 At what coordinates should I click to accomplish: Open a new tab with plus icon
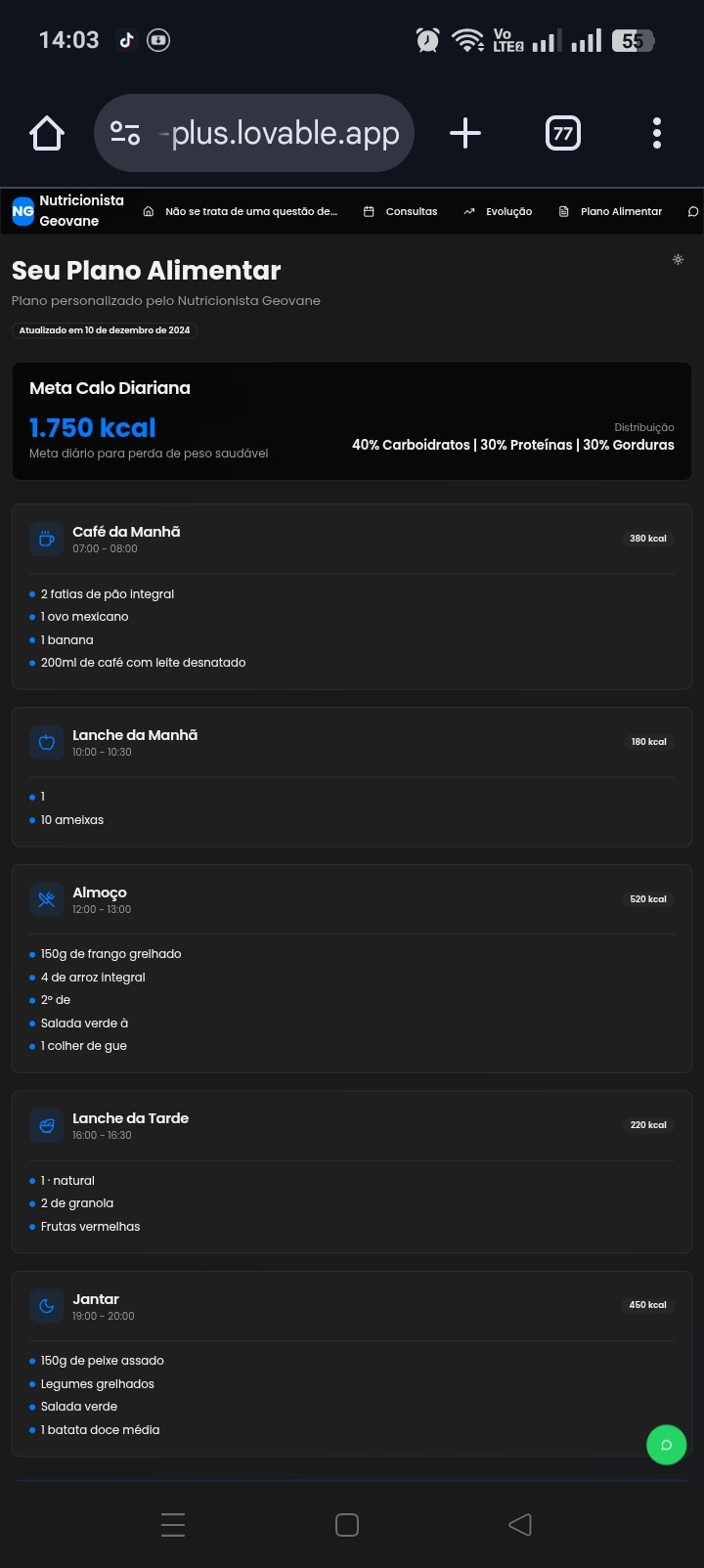point(465,133)
